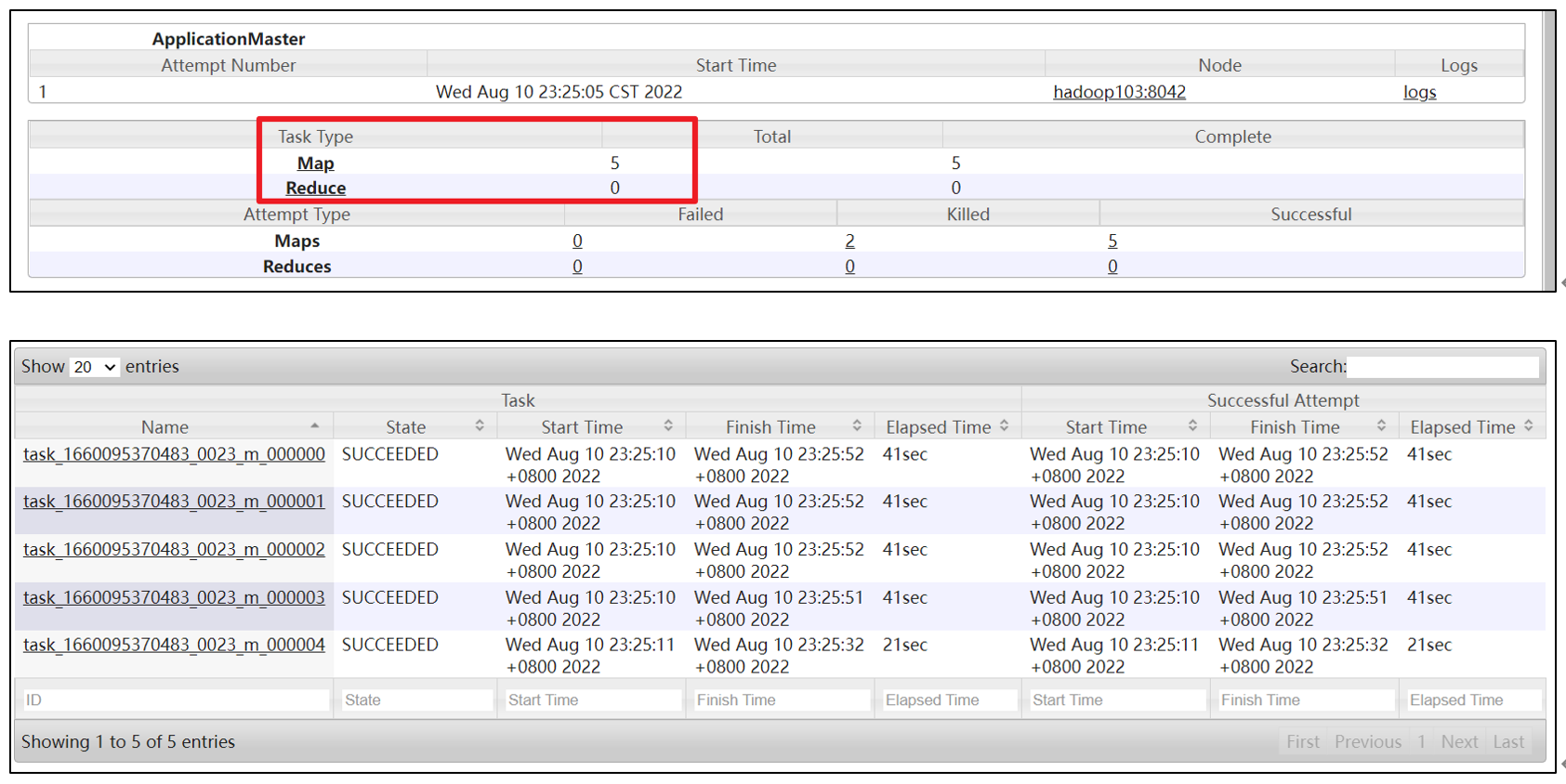Image resolution: width=1566 pixels, height=784 pixels.
Task: Click Task Start Time sort arrows
Action: [668, 426]
